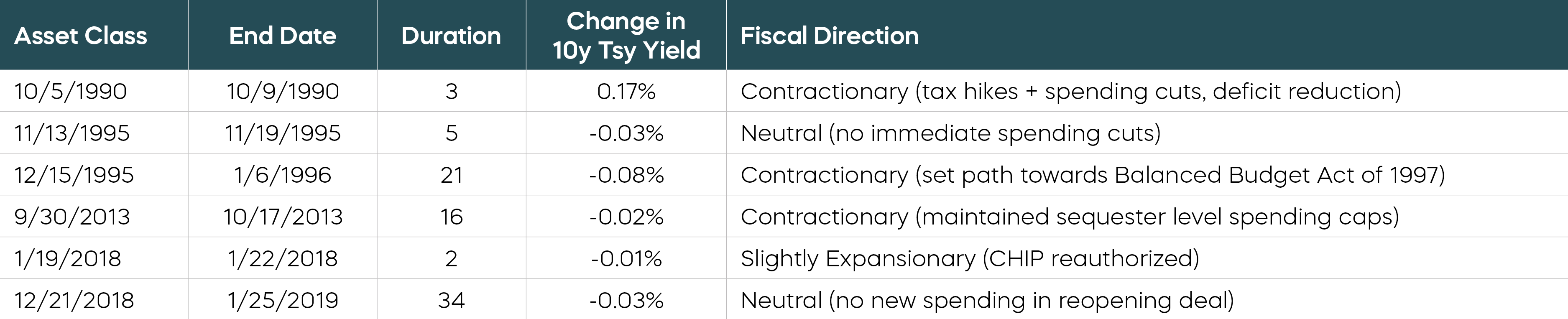Viewport: 1568px width, 319px height.
Task: Click the duration value 34
Action: pyautogui.click(x=451, y=300)
